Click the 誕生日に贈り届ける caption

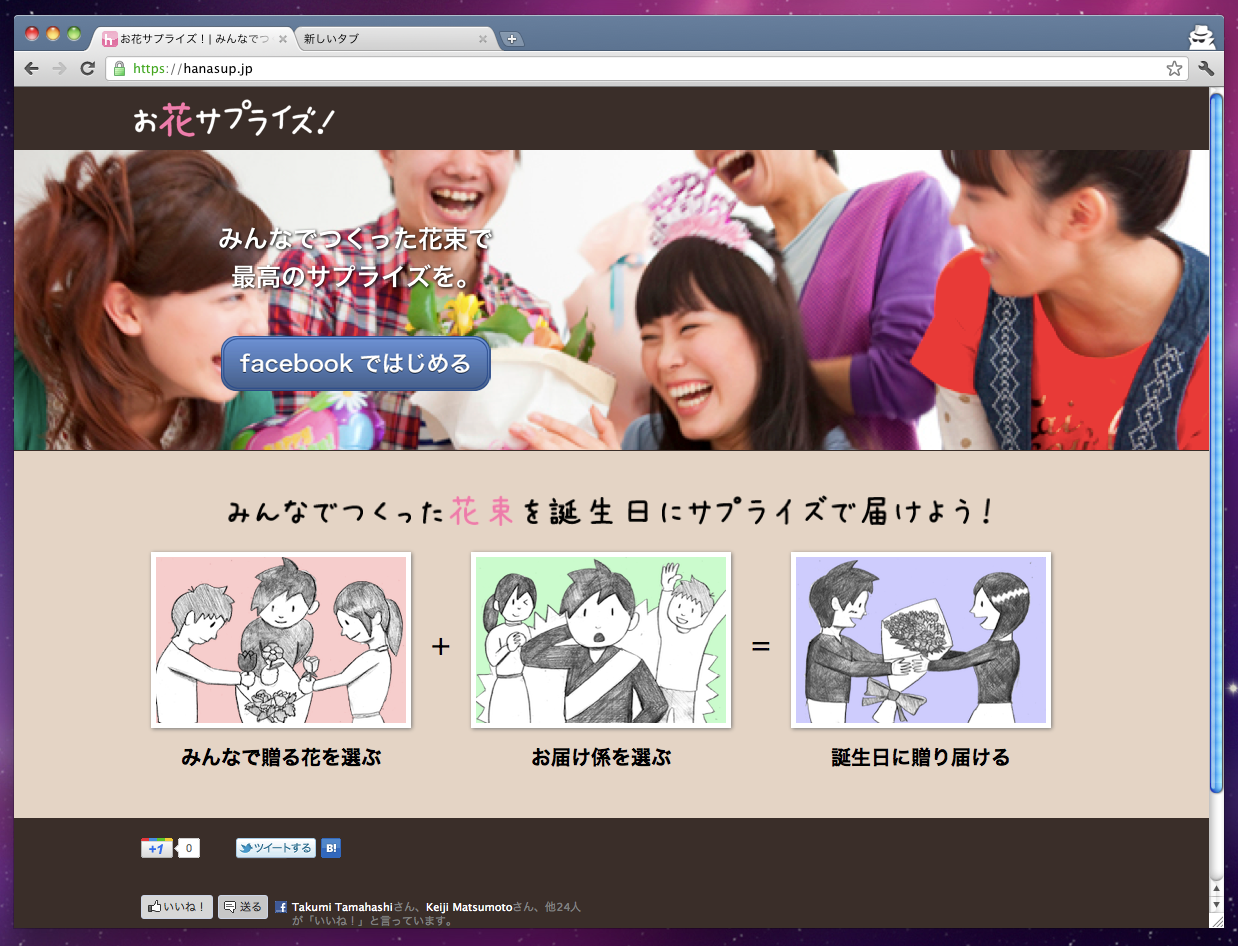(921, 757)
